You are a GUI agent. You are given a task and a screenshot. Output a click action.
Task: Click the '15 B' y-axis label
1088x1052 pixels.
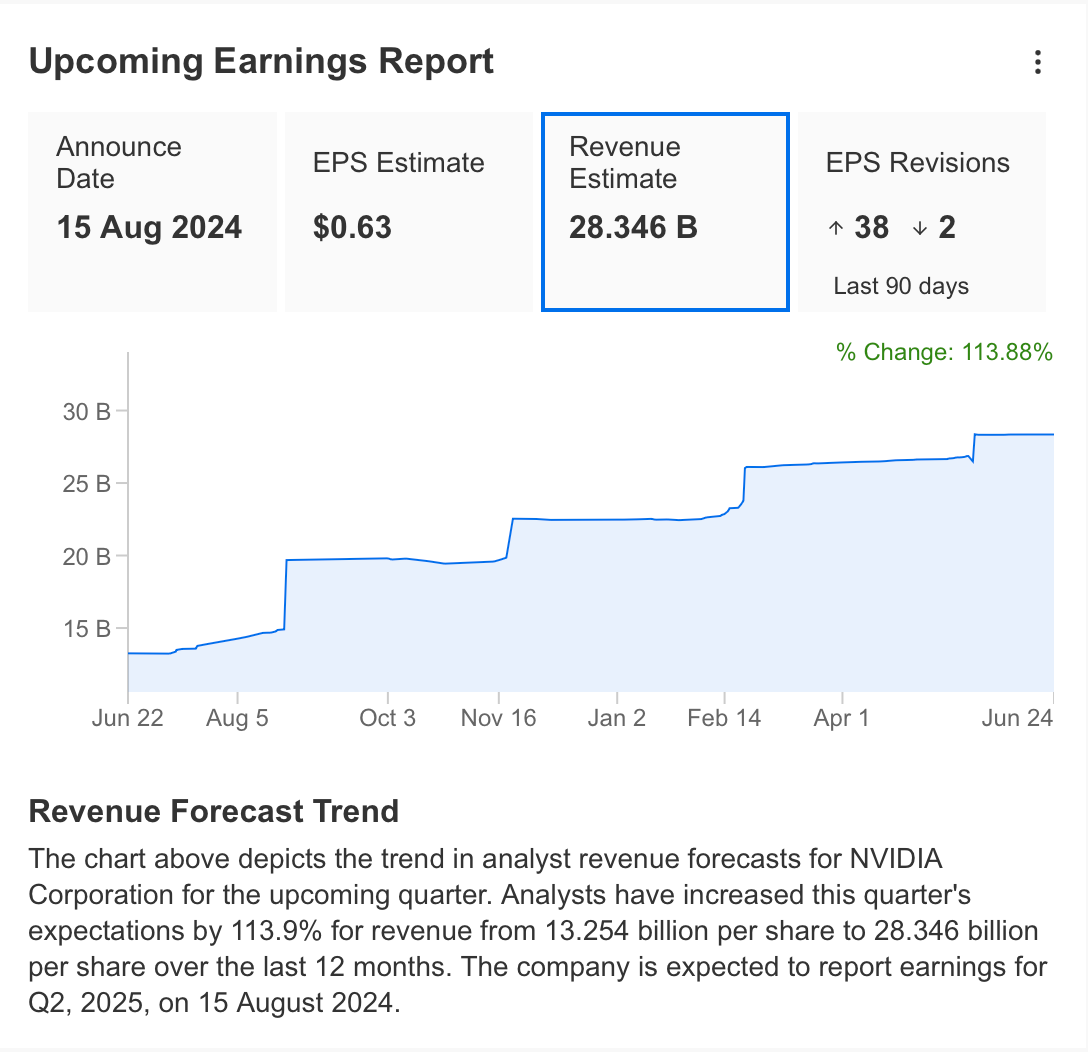(87, 629)
